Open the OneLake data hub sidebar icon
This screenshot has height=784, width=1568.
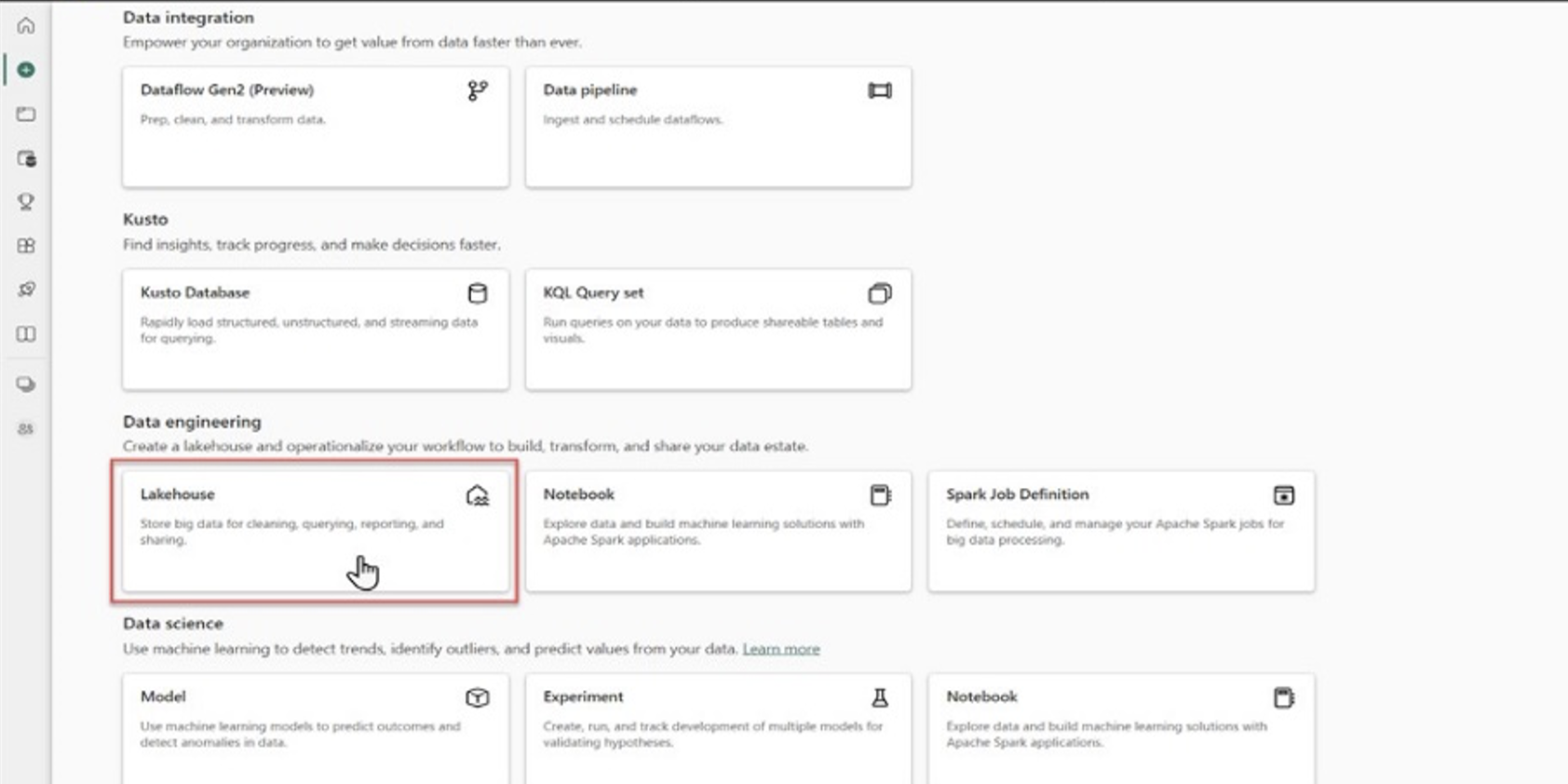(26, 158)
